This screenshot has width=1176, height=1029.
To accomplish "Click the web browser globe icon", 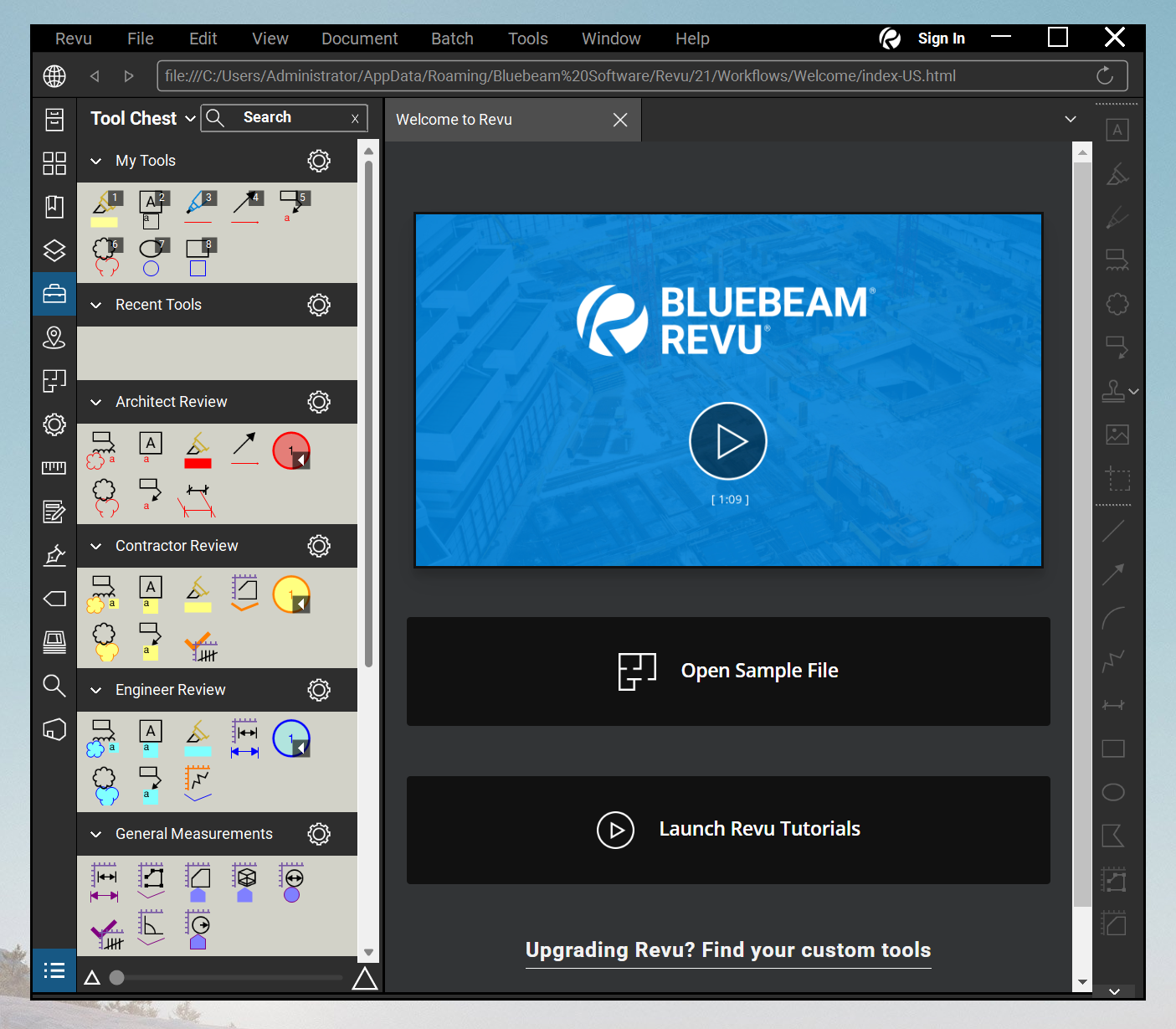I will [54, 76].
